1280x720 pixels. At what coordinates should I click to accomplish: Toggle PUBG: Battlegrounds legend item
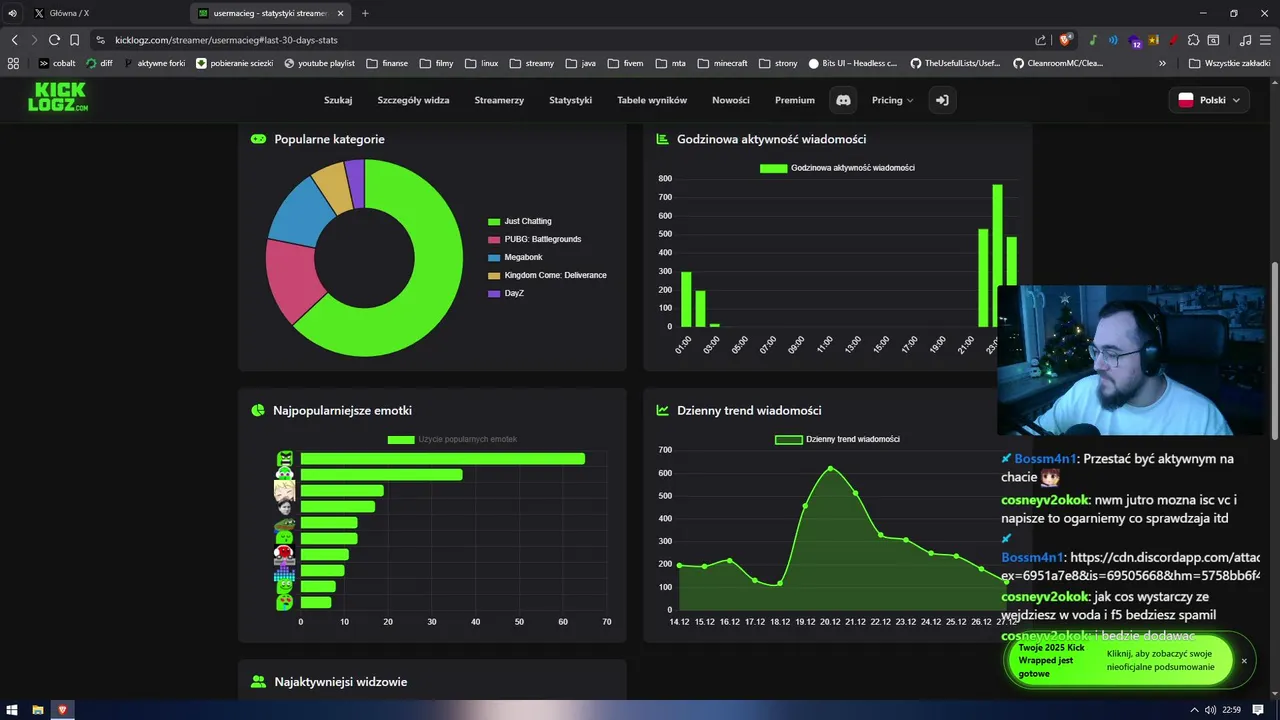[x=534, y=239]
